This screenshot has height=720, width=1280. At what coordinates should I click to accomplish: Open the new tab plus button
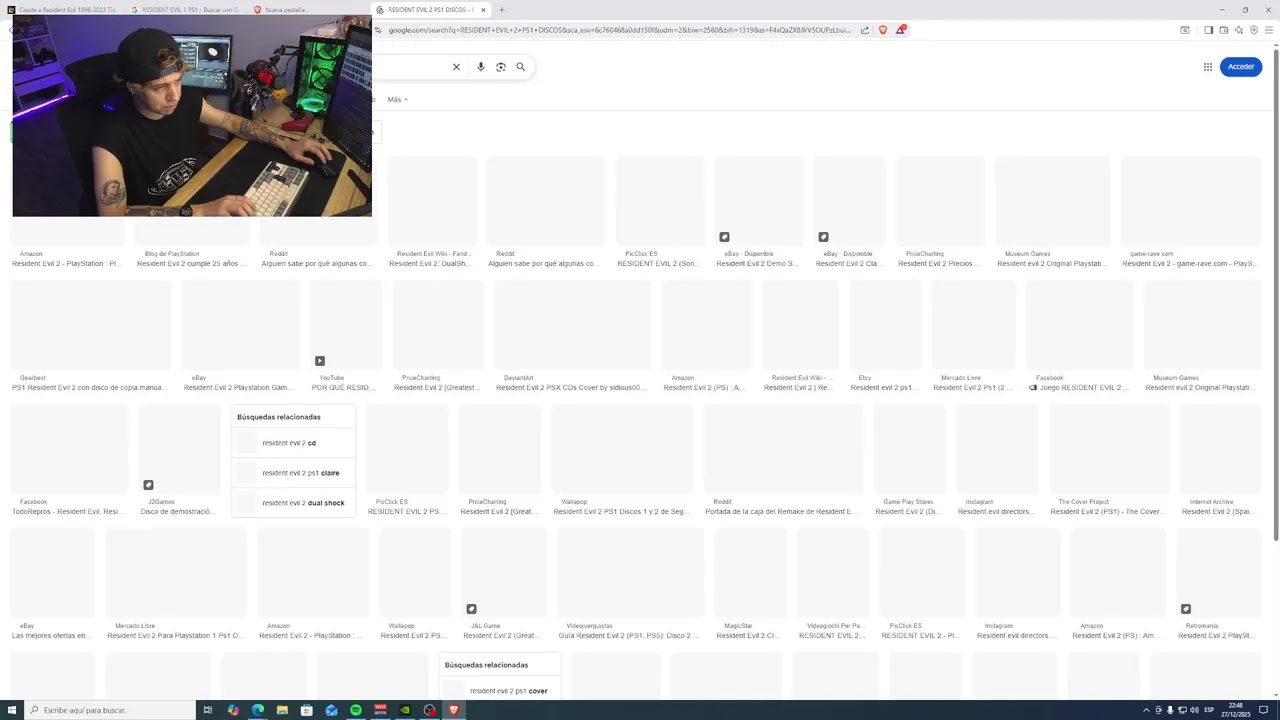502,10
